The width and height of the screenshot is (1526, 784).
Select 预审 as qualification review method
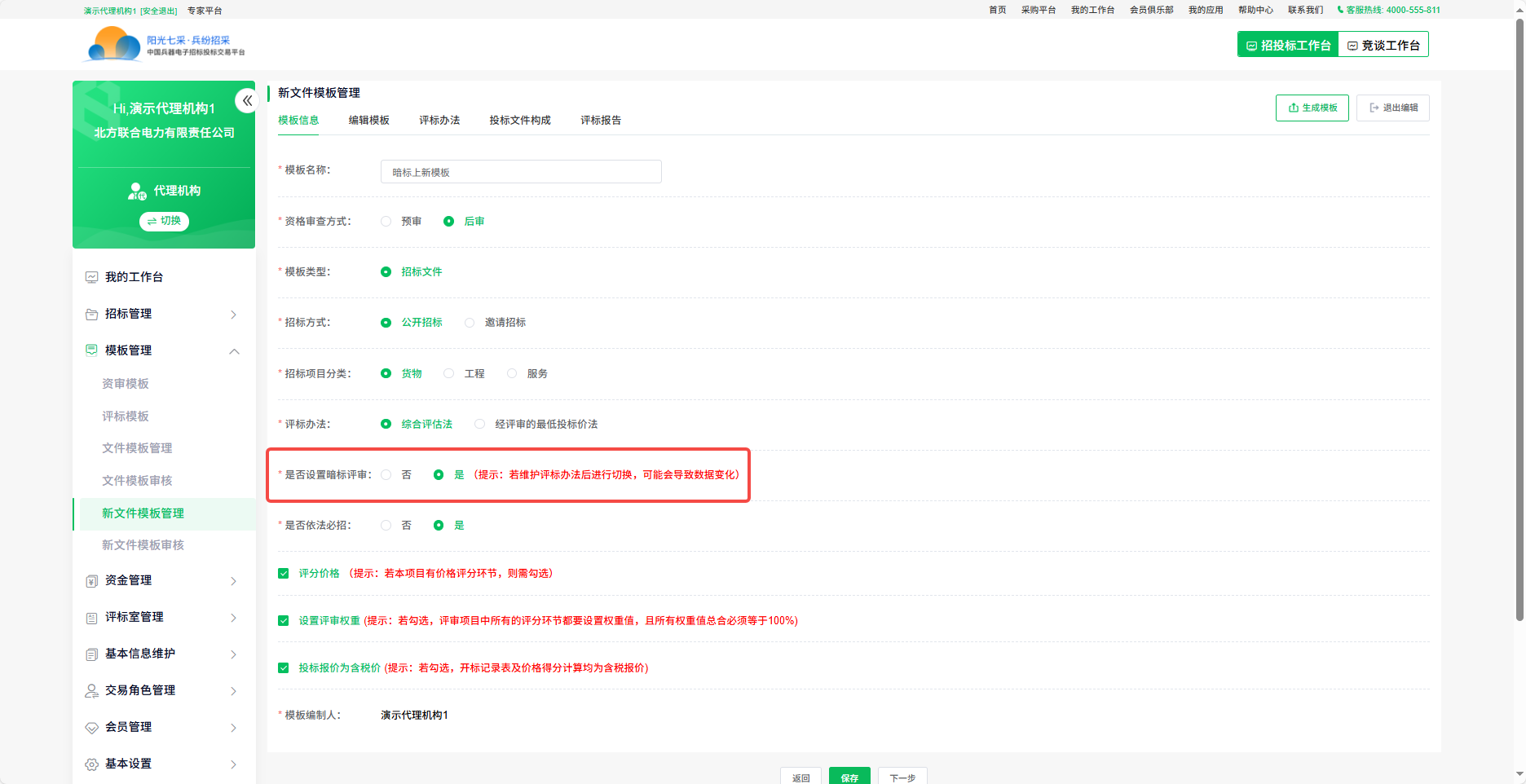386,221
